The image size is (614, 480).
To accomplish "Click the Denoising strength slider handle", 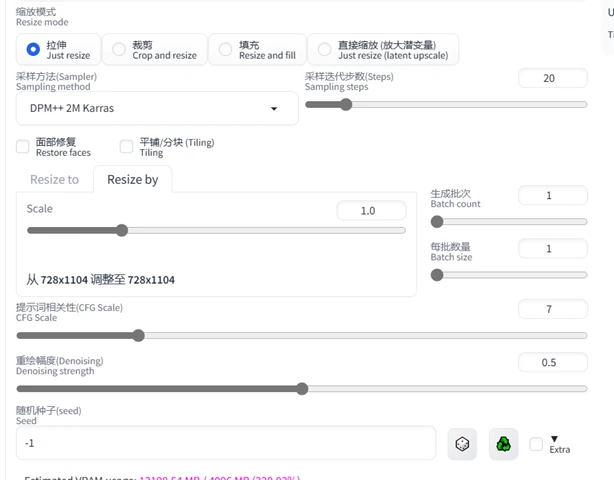I will [x=302, y=389].
